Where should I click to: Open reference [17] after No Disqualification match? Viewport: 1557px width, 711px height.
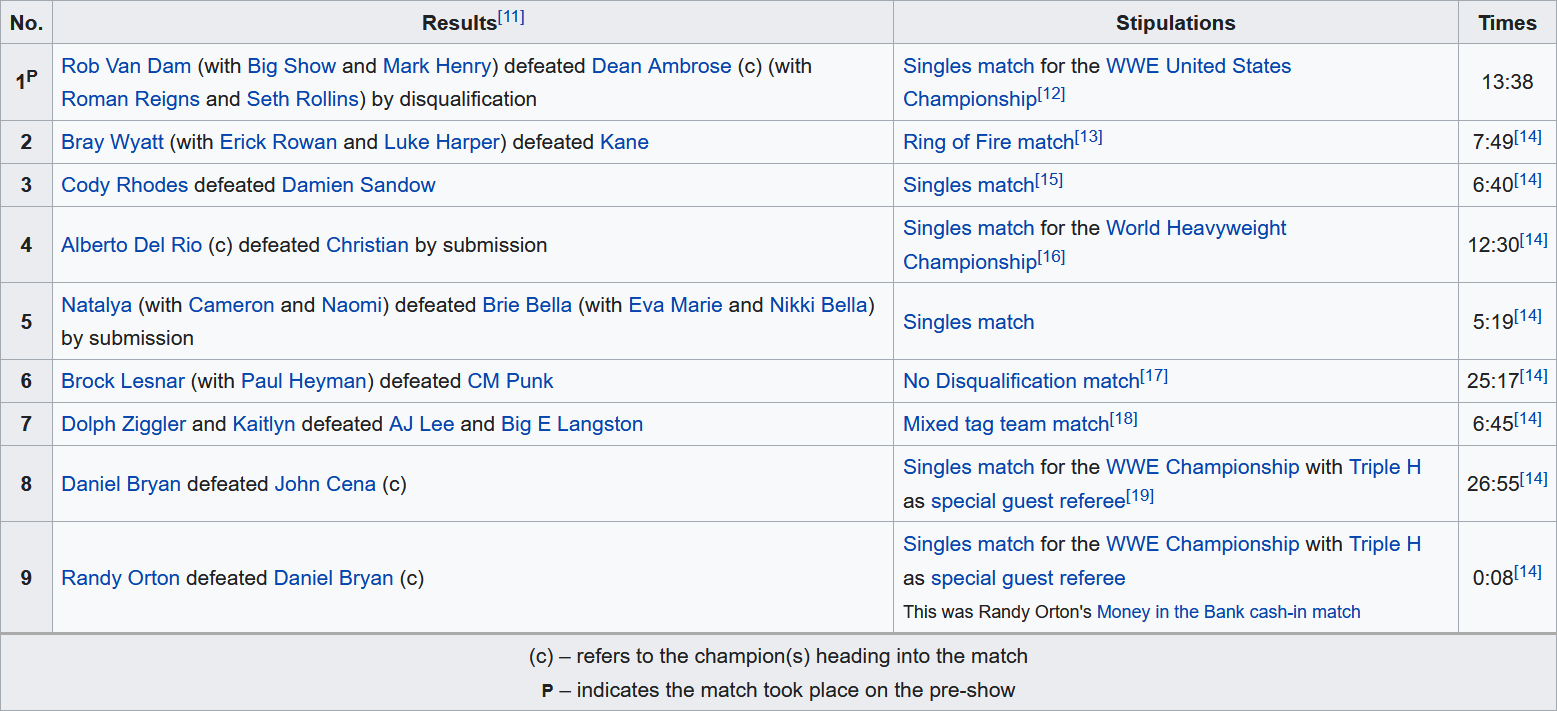1154,376
